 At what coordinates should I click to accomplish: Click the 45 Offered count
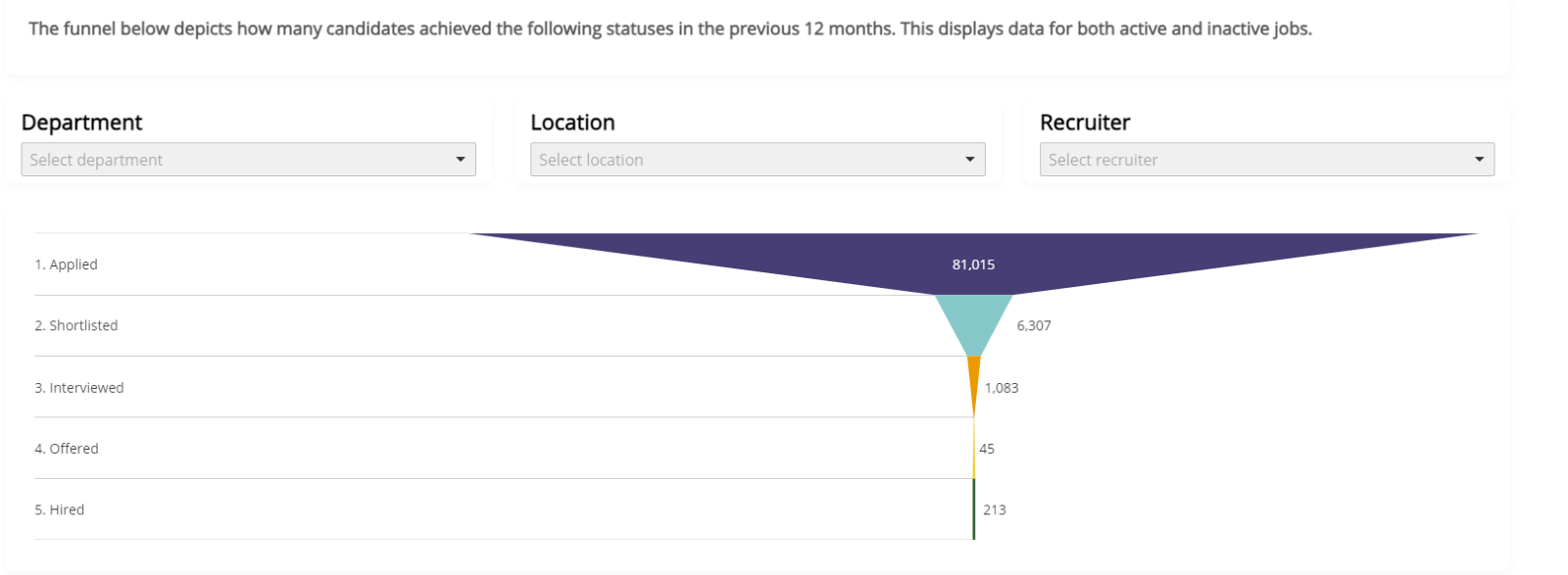click(x=987, y=449)
